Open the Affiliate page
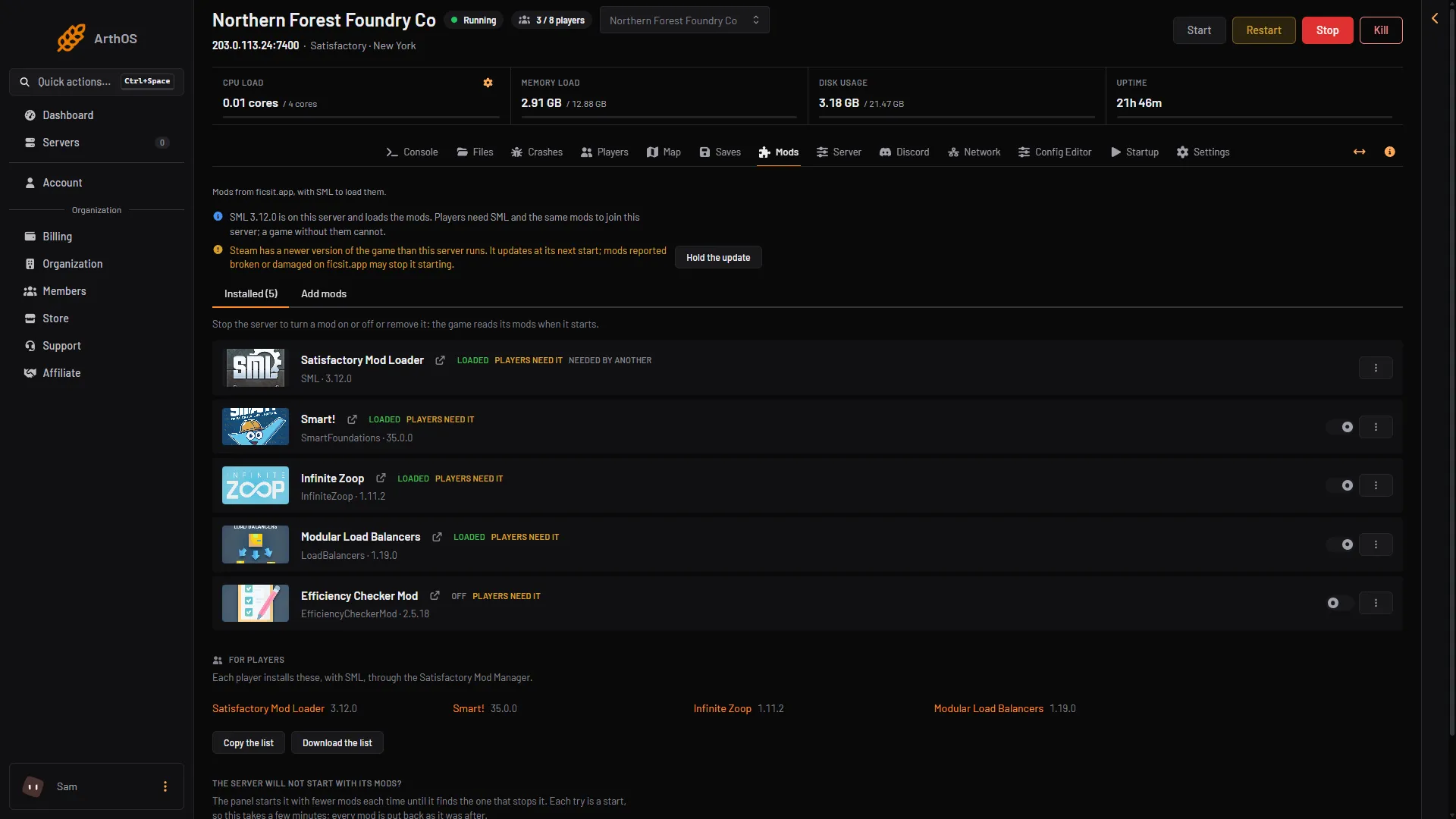The height and width of the screenshot is (819, 1456). pyautogui.click(x=96, y=373)
